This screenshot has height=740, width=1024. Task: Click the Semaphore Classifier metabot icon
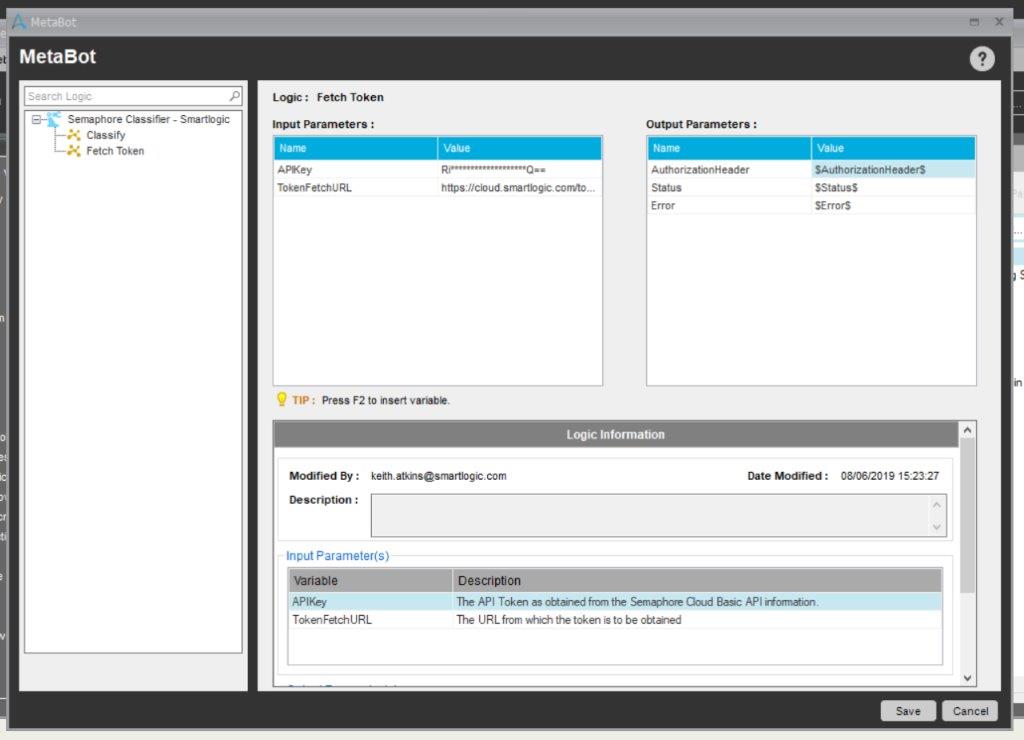(54, 119)
